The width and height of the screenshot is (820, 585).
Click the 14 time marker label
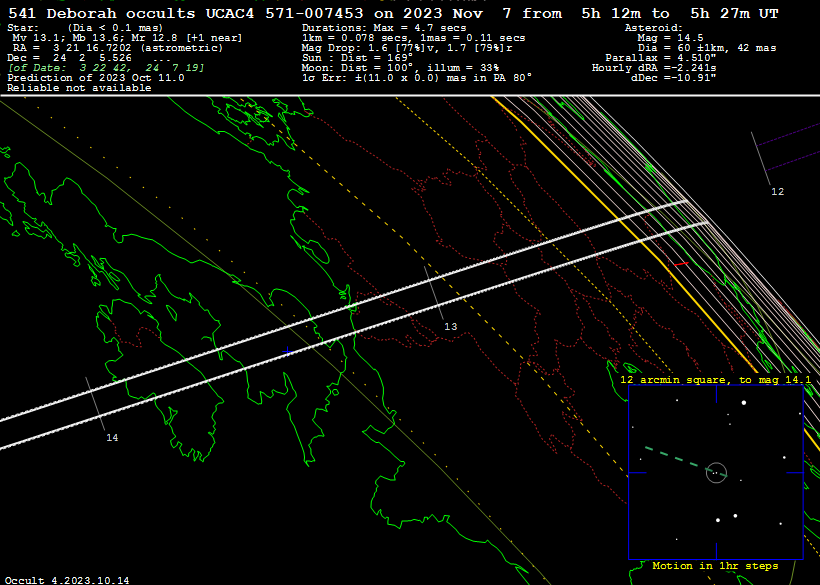pos(112,438)
